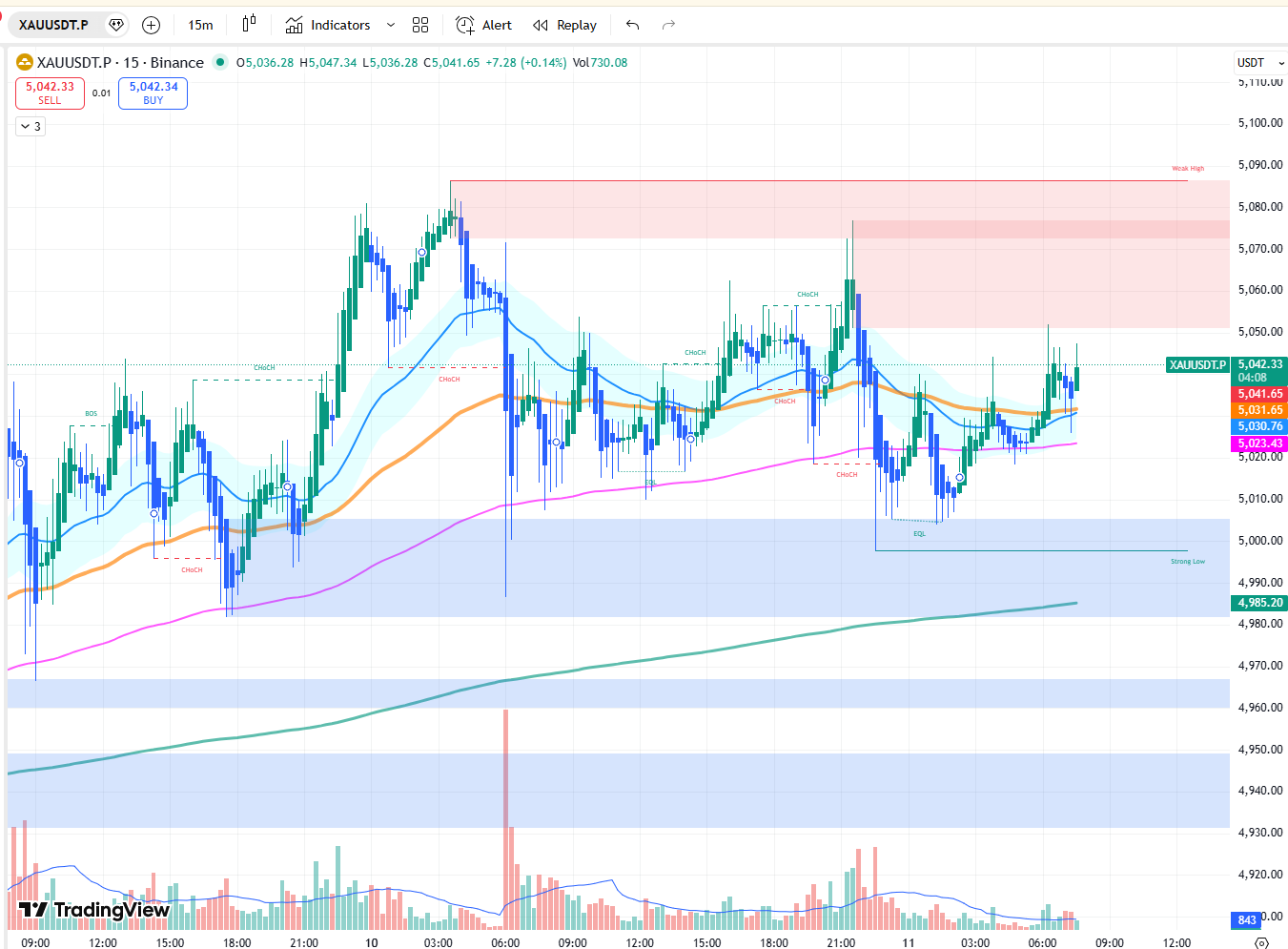The image size is (1288, 949).
Task: Click the XAUUSDT.P price label on axis
Action: pyautogui.click(x=1197, y=365)
